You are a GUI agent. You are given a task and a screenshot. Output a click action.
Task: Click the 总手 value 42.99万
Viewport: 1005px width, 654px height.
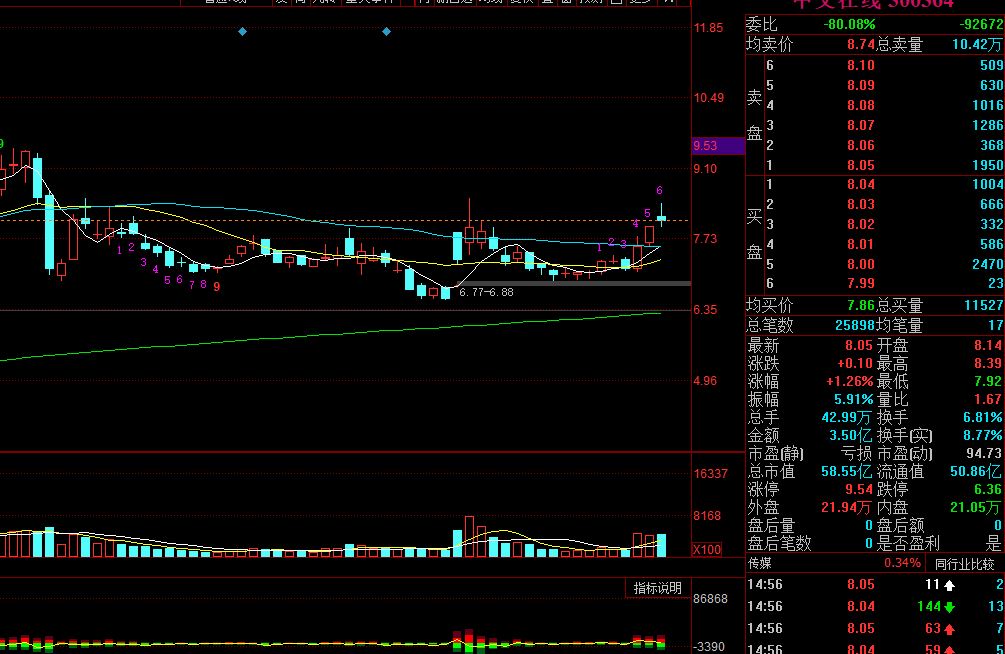click(846, 417)
